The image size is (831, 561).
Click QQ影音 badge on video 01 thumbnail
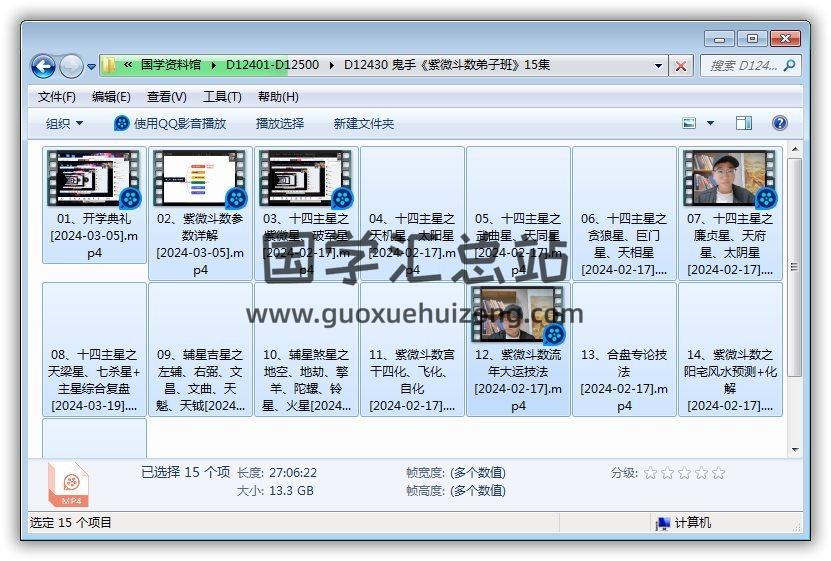pos(130,199)
